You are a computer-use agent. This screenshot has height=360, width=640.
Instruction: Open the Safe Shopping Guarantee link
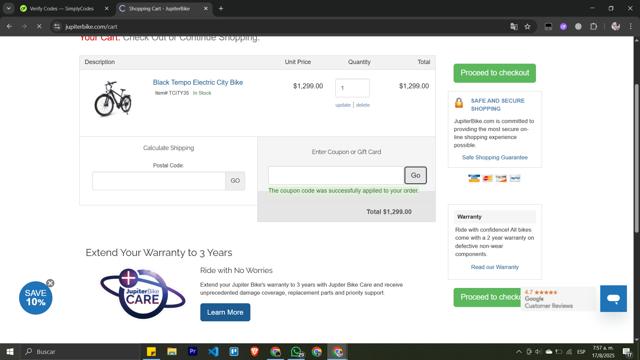click(x=495, y=158)
